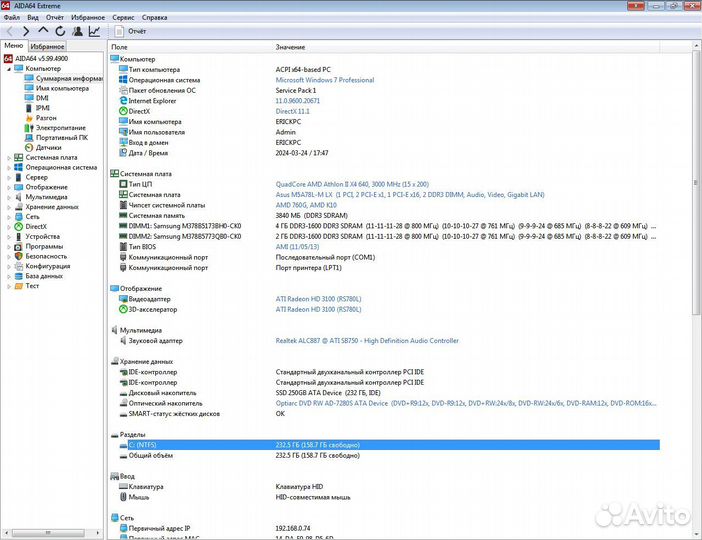The height and width of the screenshot is (540, 702).
Task: Click the scroll right arrow in tree pane
Action: (x=98, y=533)
